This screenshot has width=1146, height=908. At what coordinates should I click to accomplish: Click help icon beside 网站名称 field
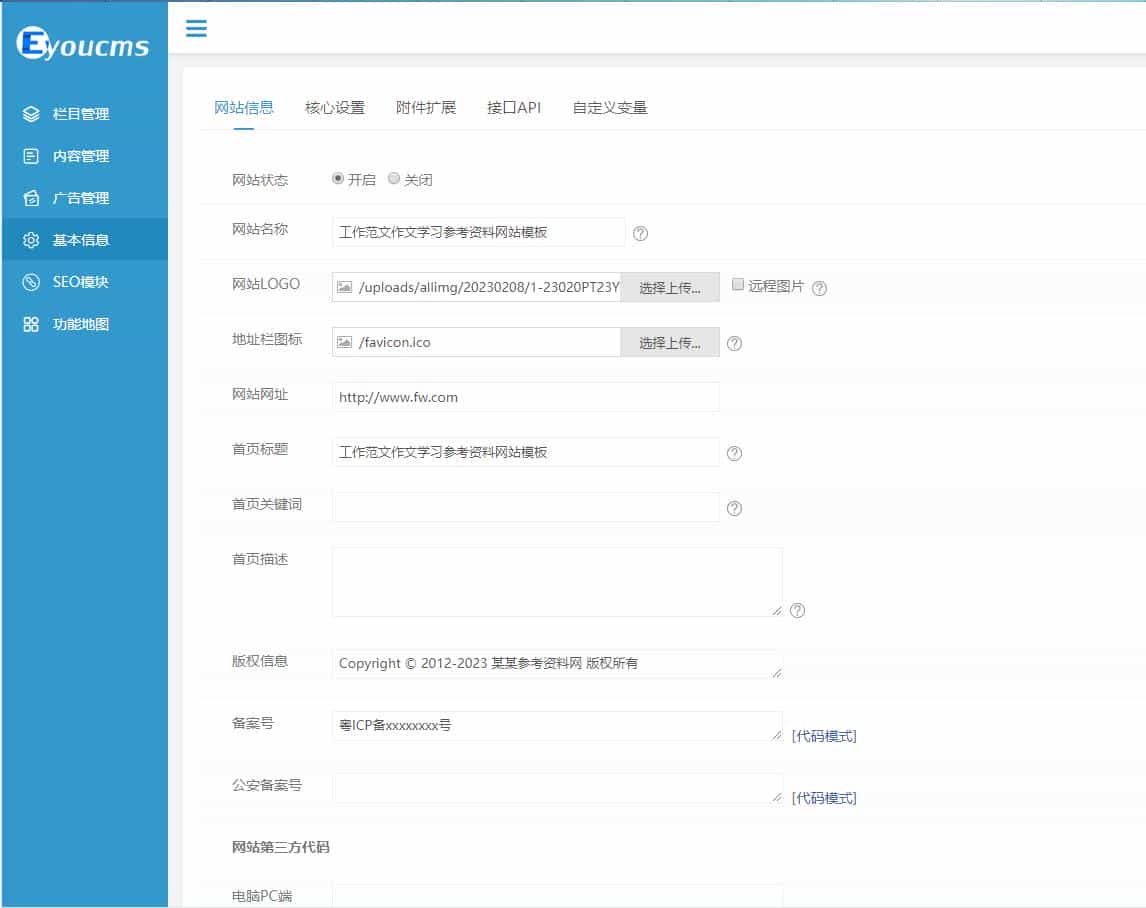tap(640, 233)
